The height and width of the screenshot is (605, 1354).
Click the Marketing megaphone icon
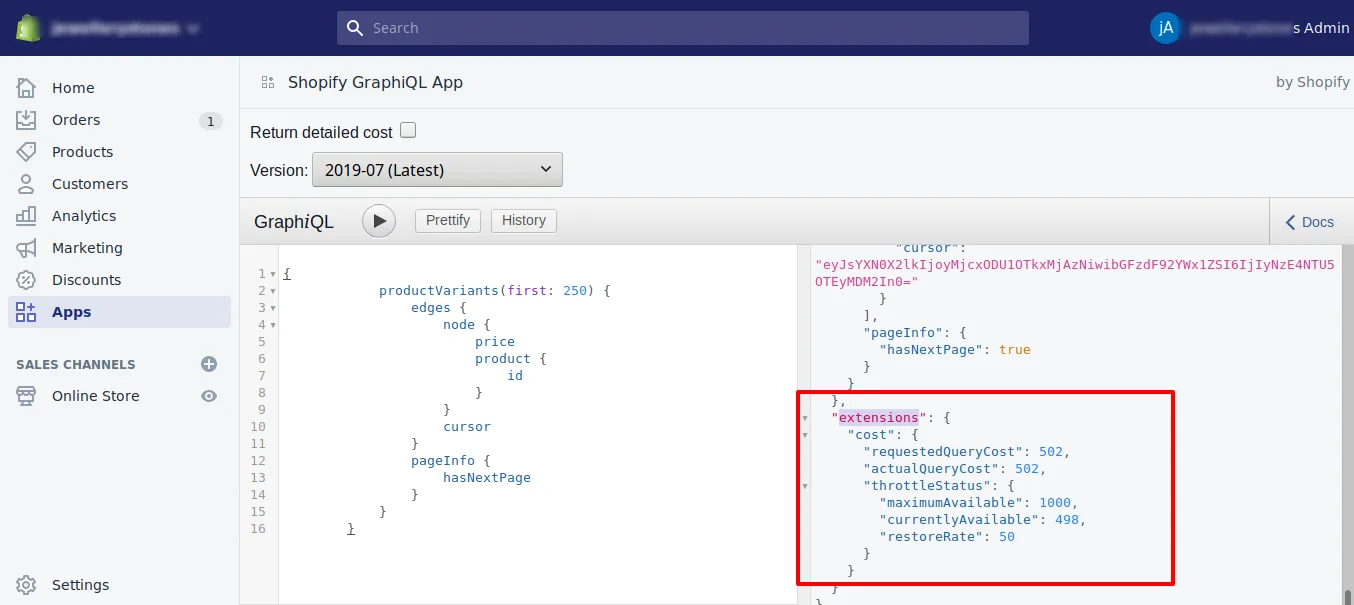click(x=27, y=248)
